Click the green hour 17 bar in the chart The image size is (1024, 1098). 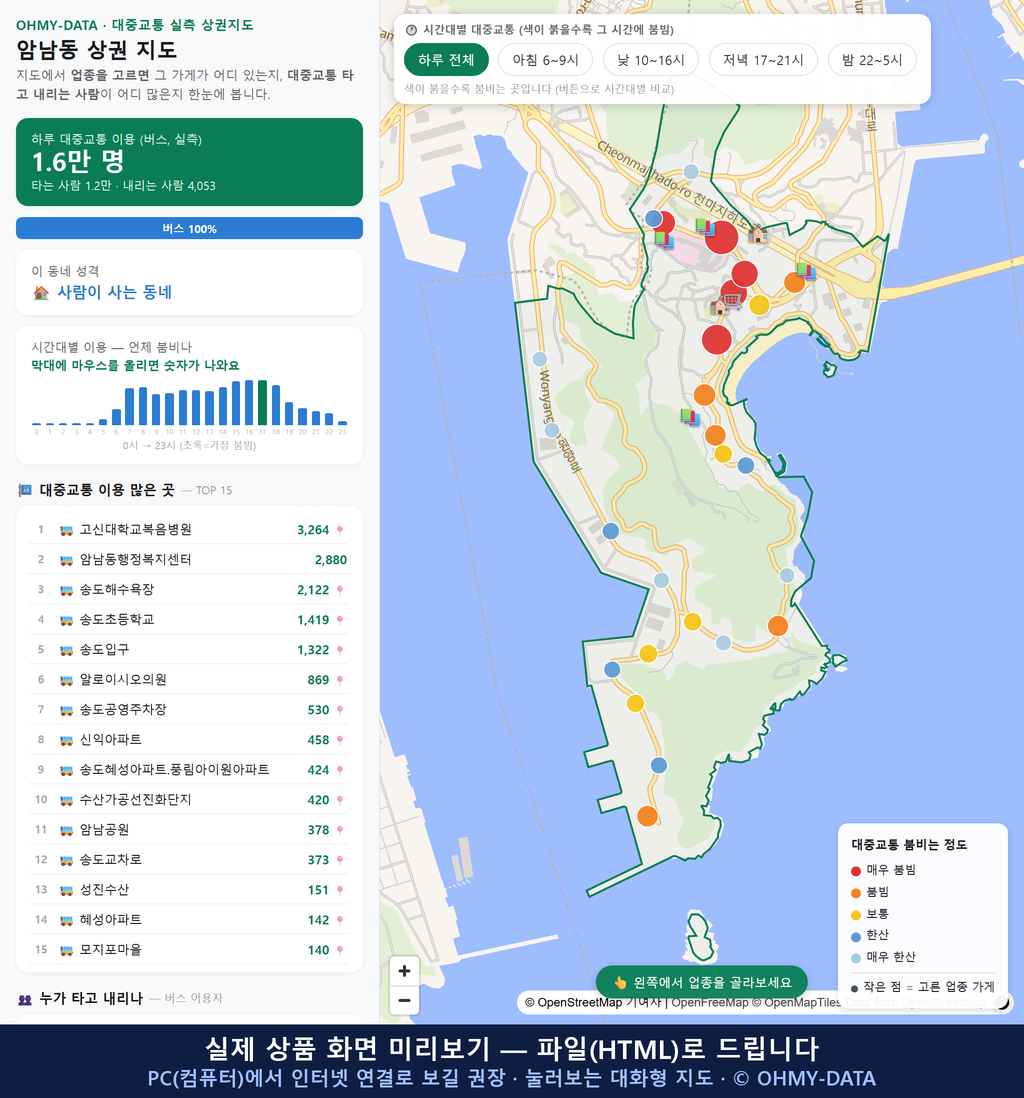point(262,403)
